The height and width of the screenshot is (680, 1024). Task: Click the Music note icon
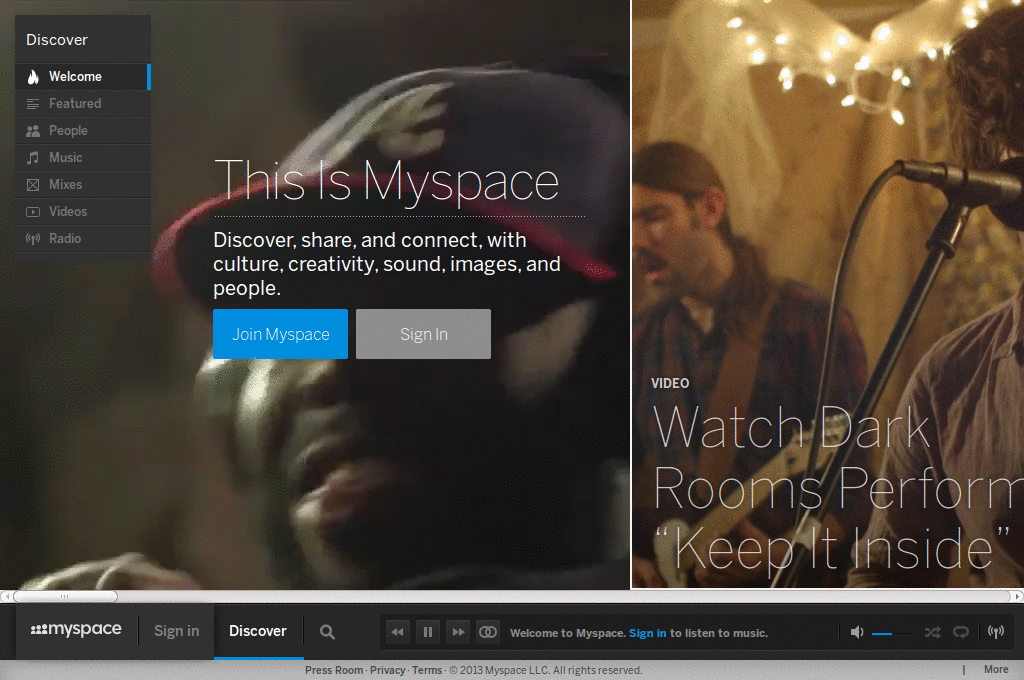(x=33, y=157)
